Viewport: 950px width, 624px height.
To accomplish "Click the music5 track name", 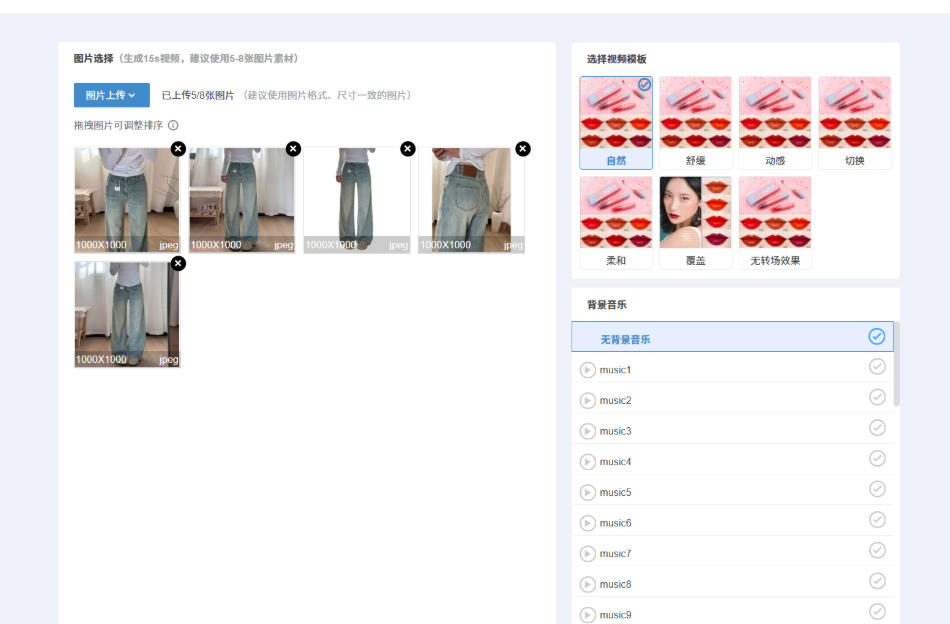I will click(x=615, y=492).
